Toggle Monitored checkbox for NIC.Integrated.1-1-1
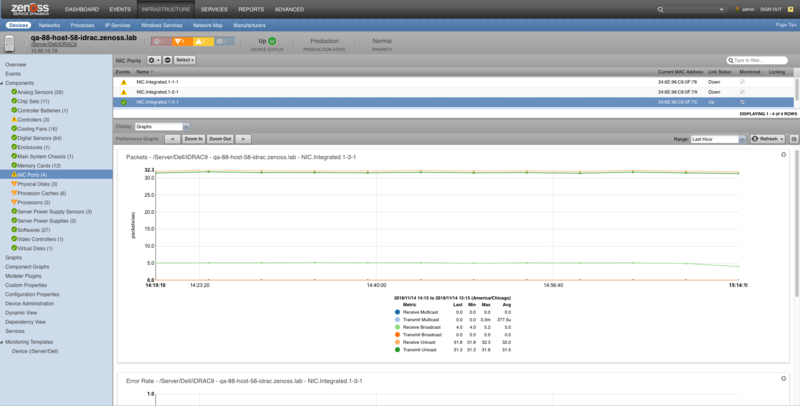Viewport: 800px width, 406px height. 742,82
